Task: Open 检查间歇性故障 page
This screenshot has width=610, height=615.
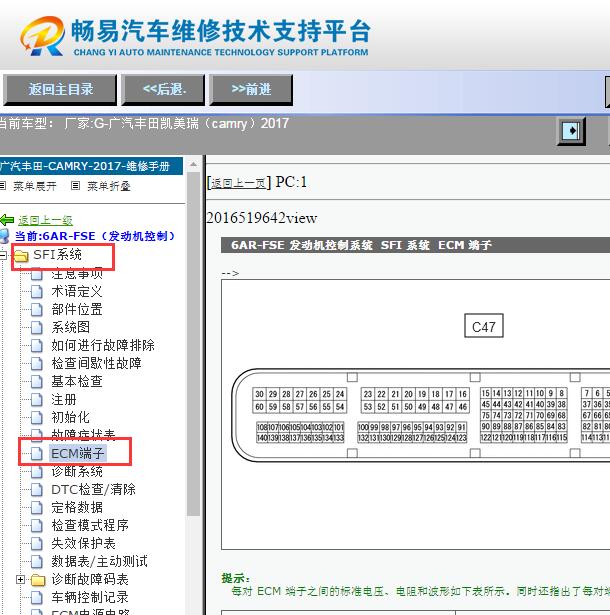Action: 96,363
